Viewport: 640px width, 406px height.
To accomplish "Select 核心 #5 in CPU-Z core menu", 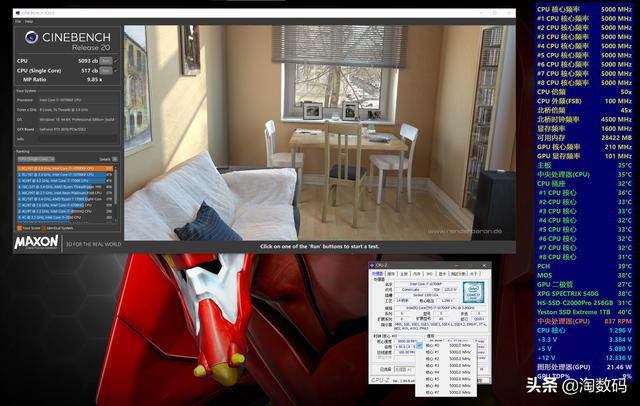I will coord(447,379).
